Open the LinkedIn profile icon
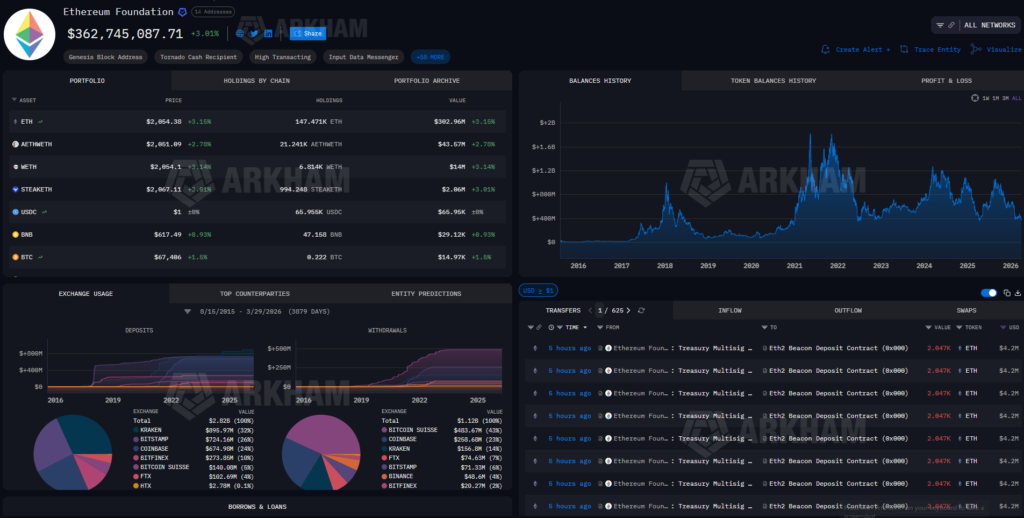The width and height of the screenshot is (1024, 518). (268, 33)
